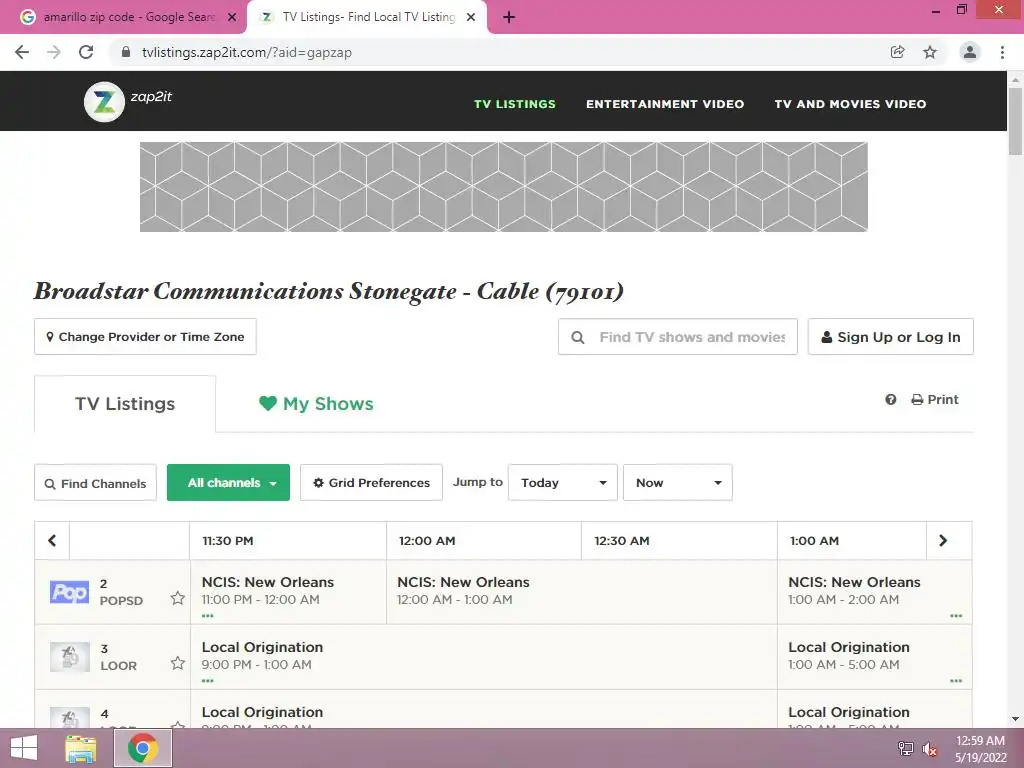Go back using the browser back arrow
The height and width of the screenshot is (768, 1024).
(x=22, y=52)
